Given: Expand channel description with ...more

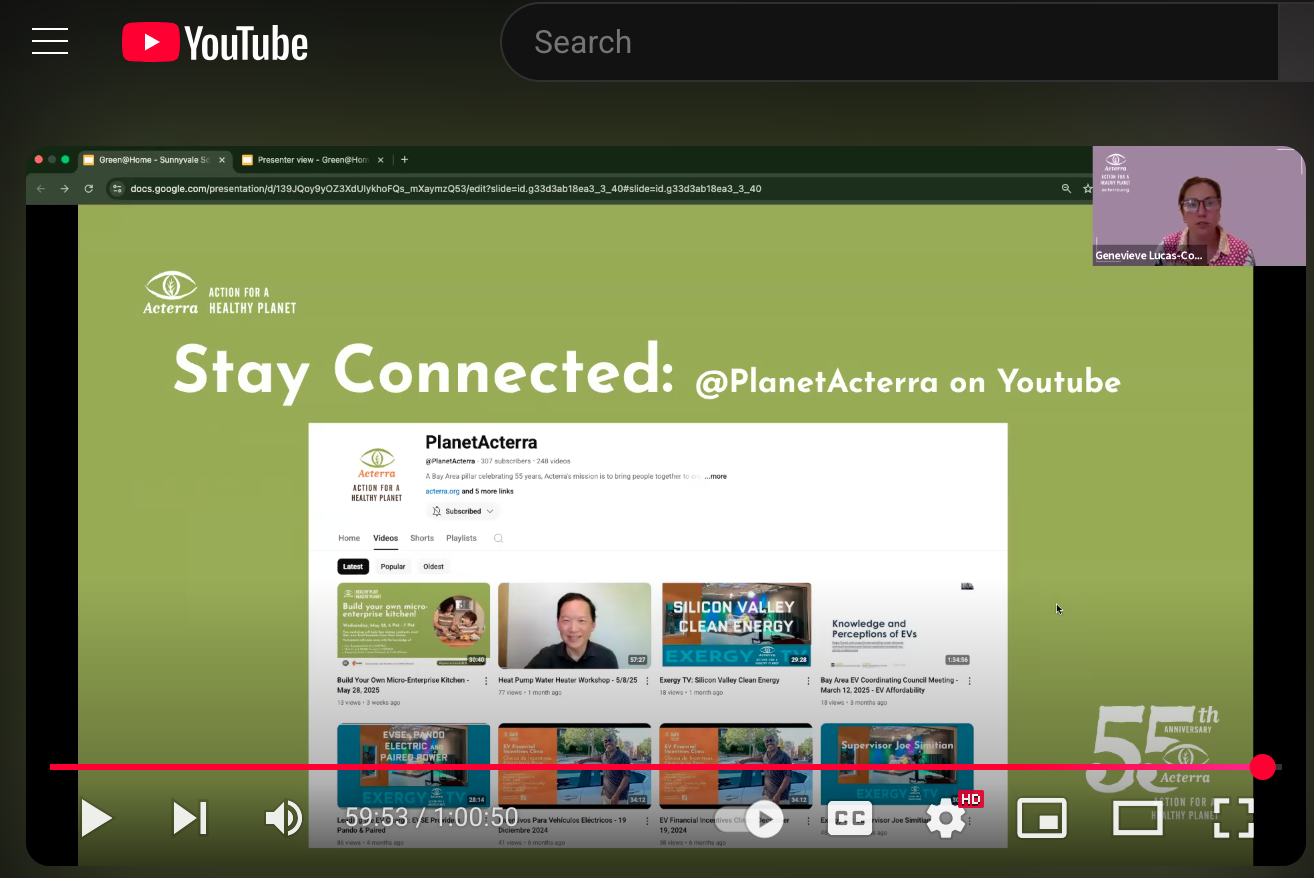Looking at the screenshot, I should pos(715,476).
